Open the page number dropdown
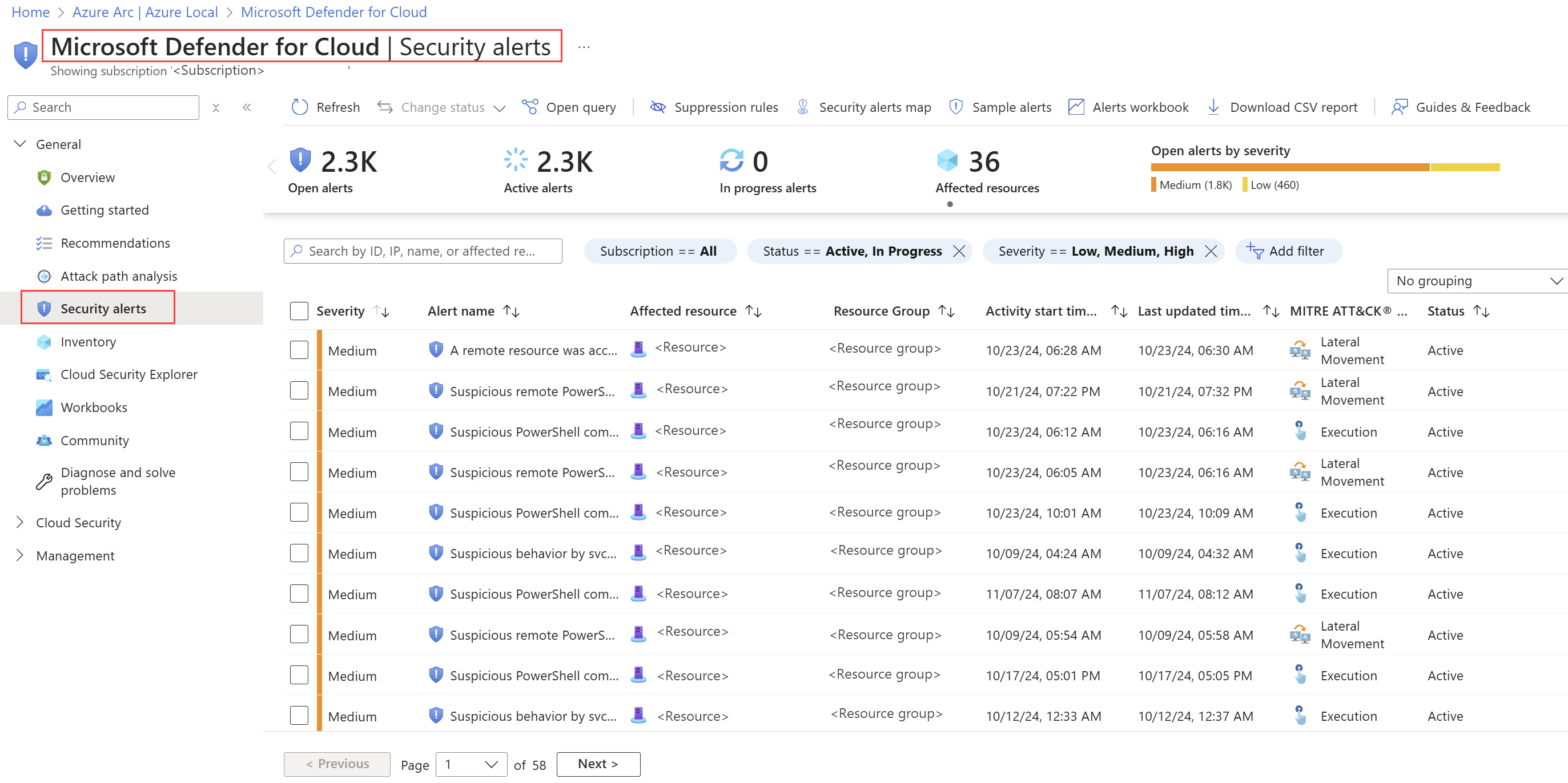 coord(471,764)
